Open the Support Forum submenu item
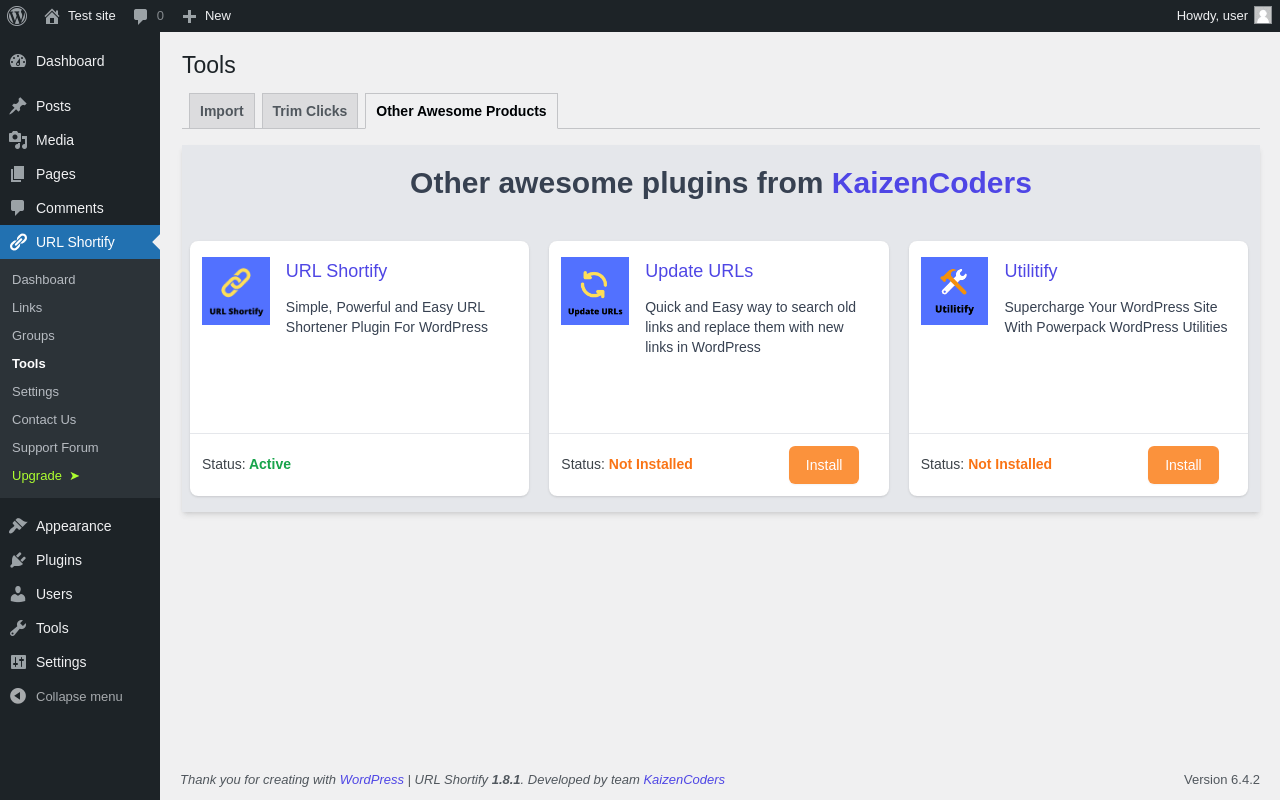The image size is (1280, 800). point(55,447)
